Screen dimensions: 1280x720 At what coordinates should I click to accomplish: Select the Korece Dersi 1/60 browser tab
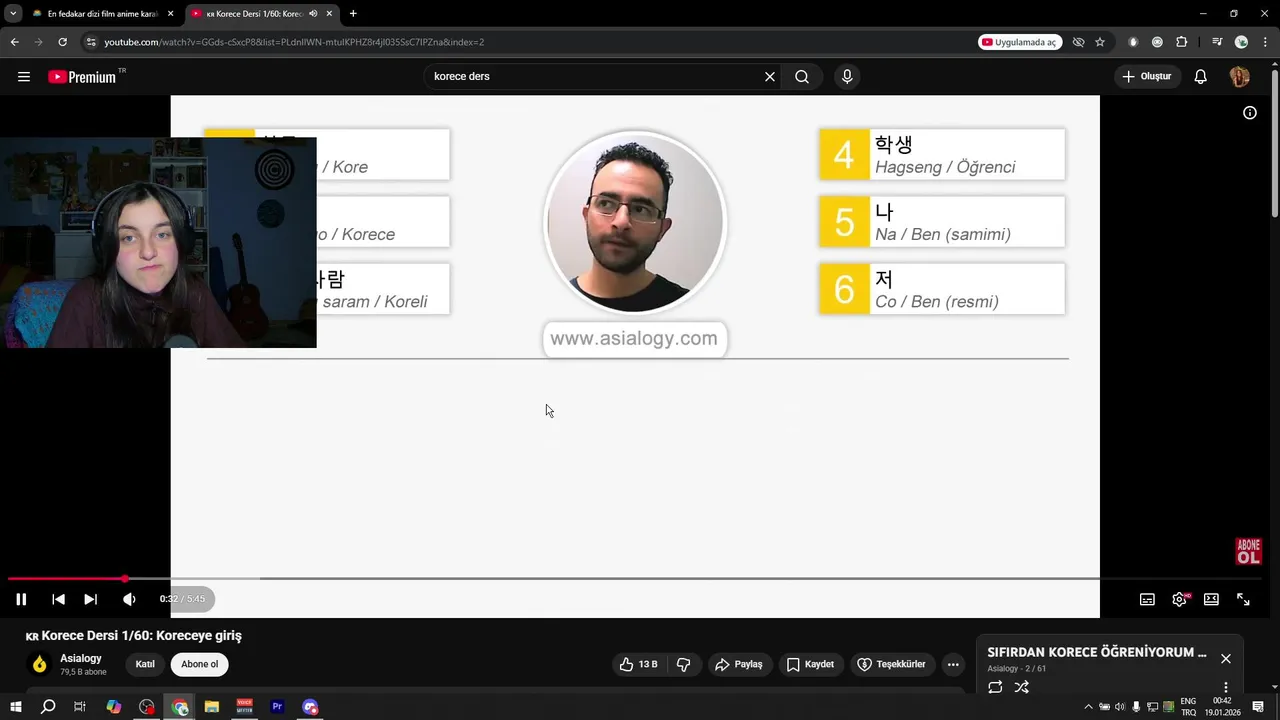(260, 14)
